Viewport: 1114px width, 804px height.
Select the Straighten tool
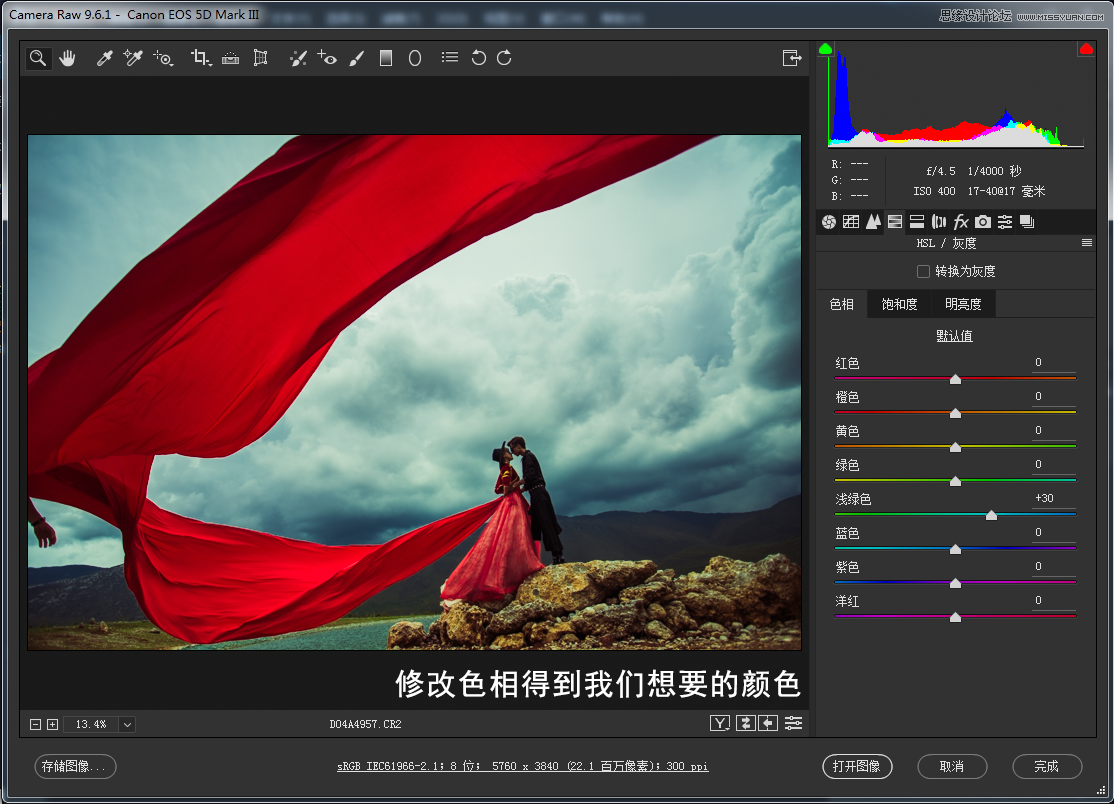(230, 58)
